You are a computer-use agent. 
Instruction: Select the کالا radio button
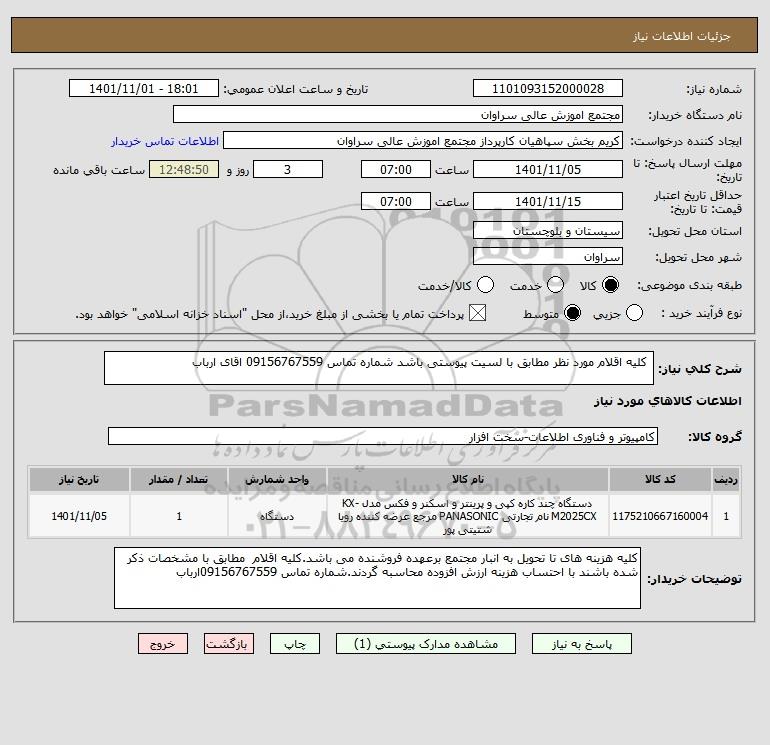610,285
